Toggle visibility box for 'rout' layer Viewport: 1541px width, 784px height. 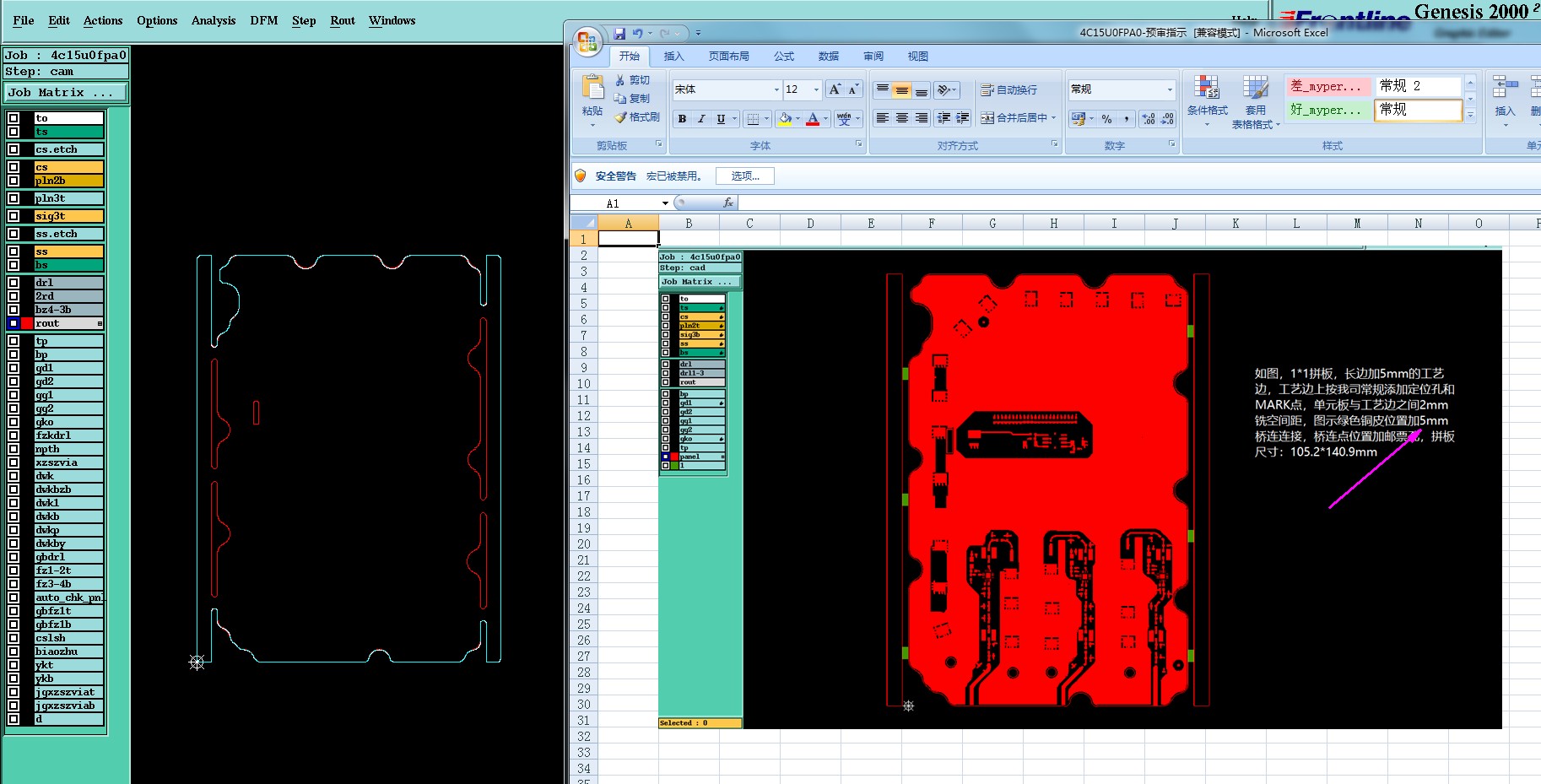[x=14, y=323]
